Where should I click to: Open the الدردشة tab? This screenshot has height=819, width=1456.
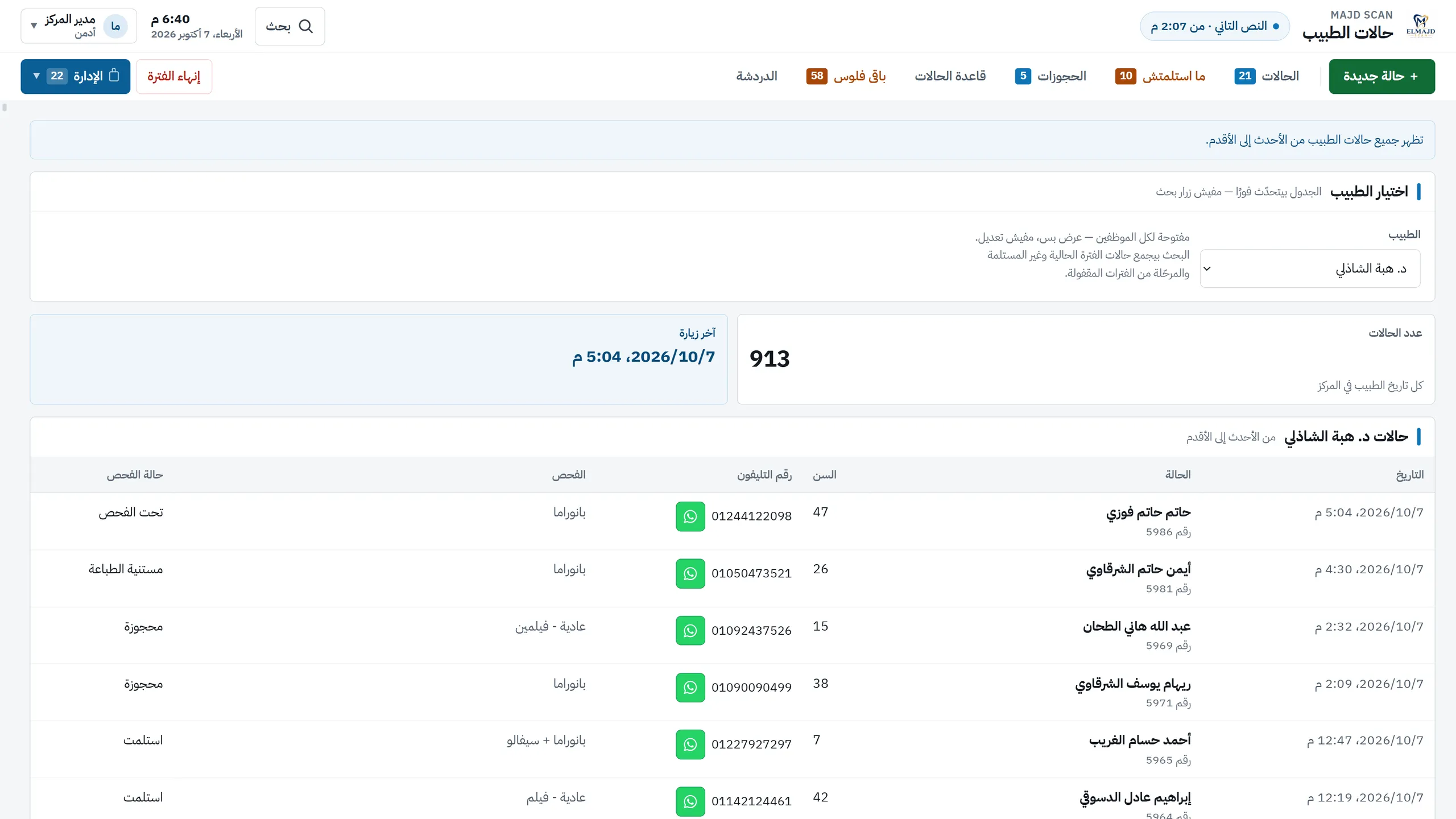[x=756, y=76]
